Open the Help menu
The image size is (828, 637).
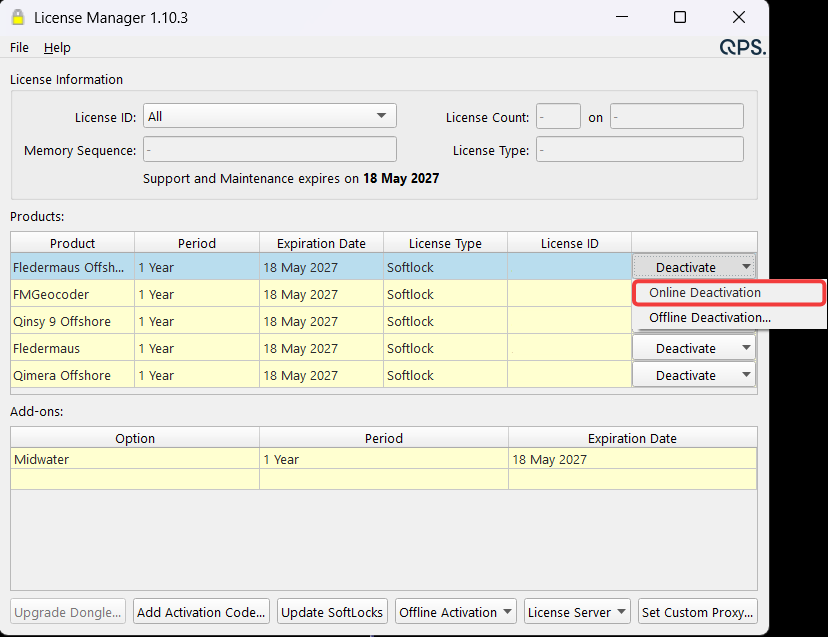57,48
